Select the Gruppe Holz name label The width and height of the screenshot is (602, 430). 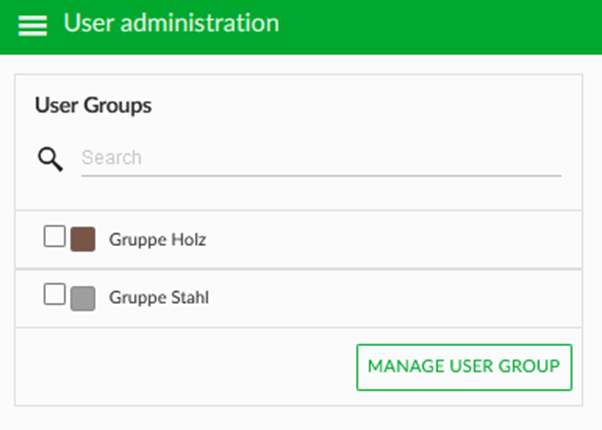pyautogui.click(x=157, y=240)
